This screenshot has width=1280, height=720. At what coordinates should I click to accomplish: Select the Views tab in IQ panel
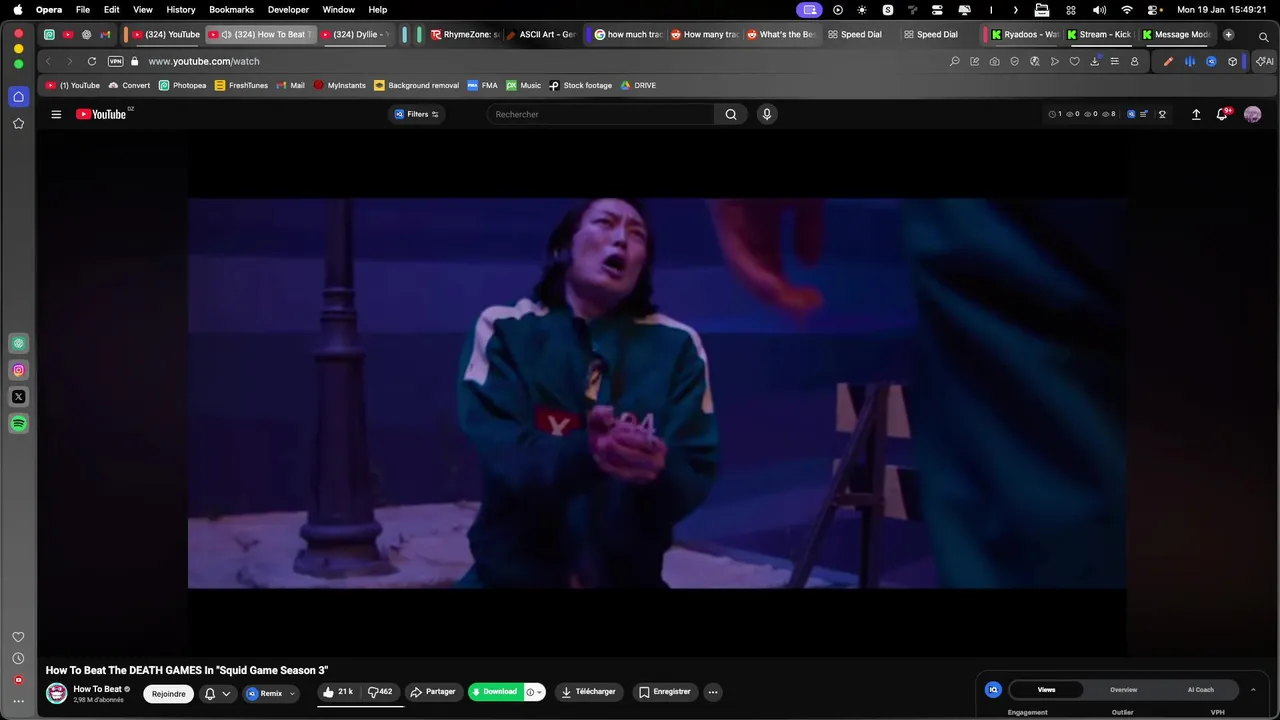click(x=1046, y=689)
